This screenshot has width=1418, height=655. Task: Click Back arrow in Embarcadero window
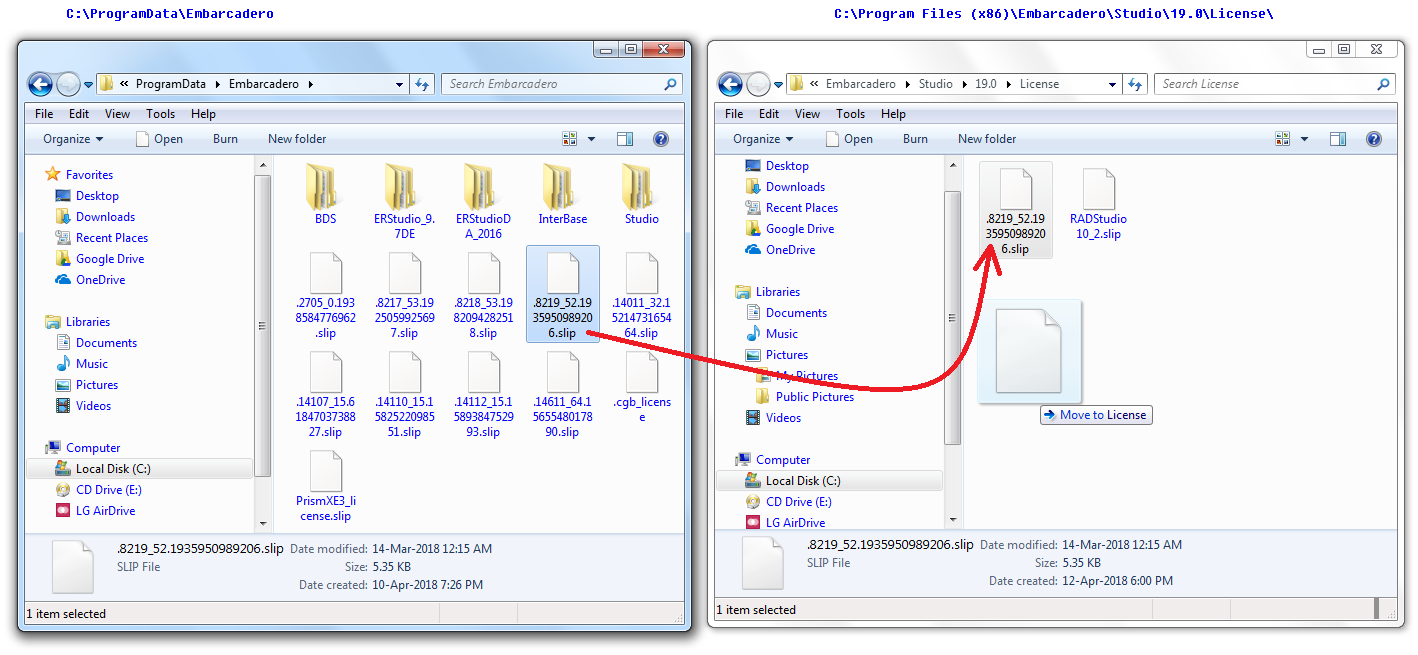[40, 84]
